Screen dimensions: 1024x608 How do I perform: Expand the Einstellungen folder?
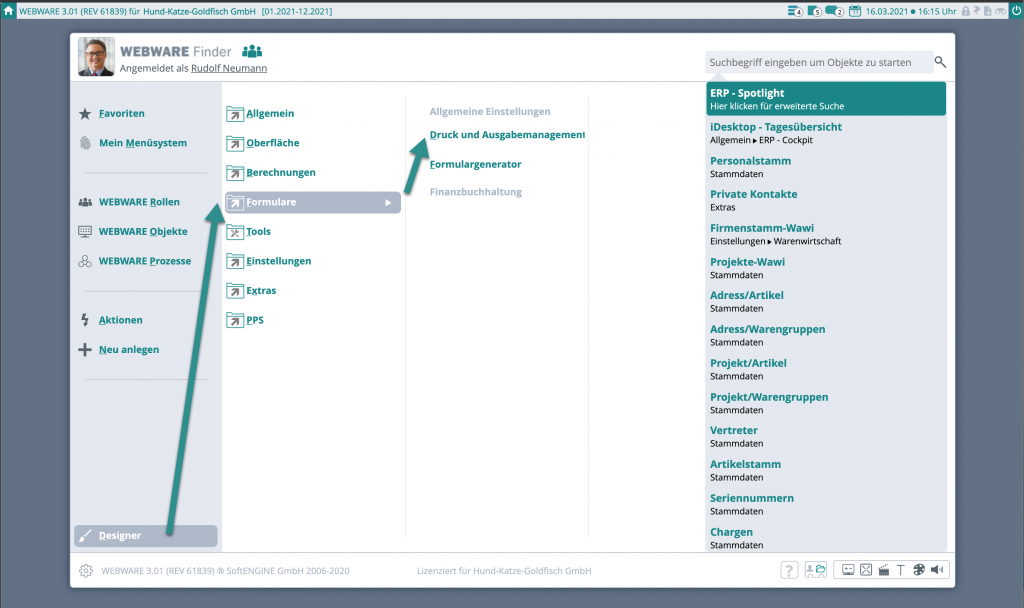pos(278,261)
